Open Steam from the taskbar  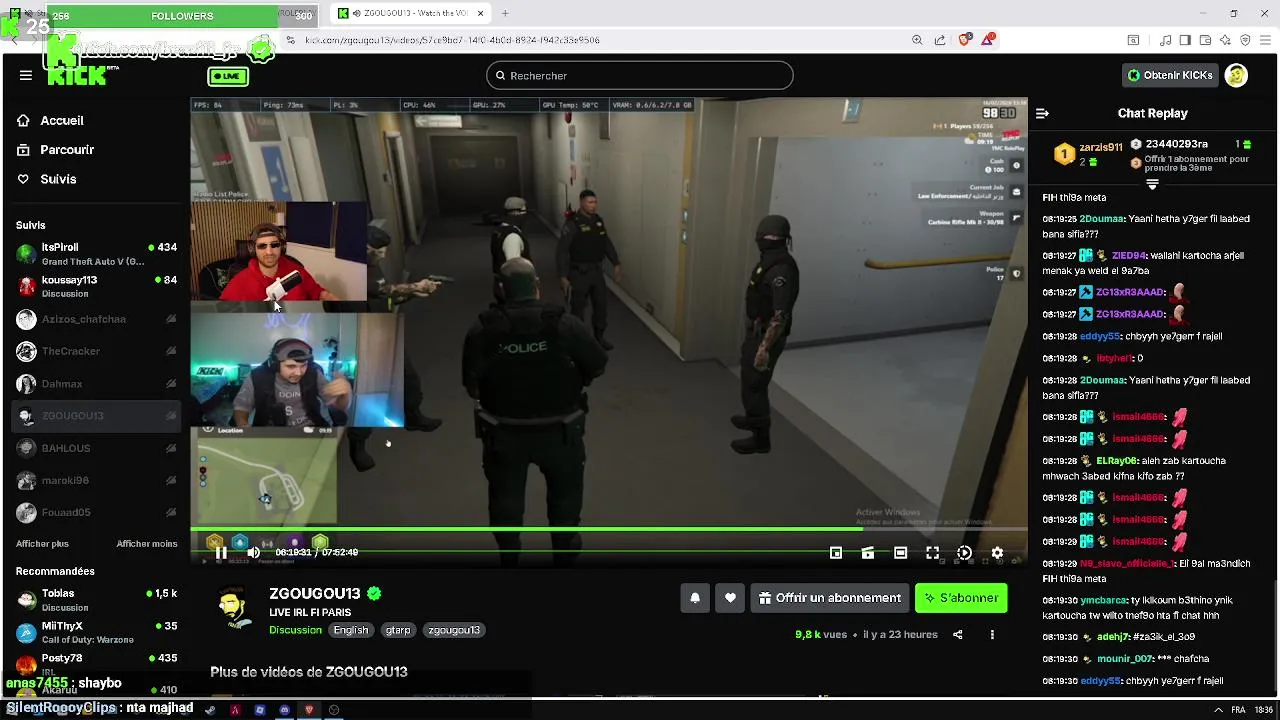210,710
